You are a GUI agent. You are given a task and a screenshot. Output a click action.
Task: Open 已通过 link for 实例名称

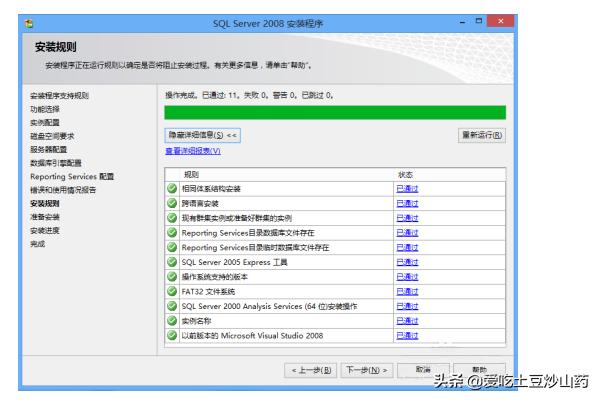(x=407, y=321)
